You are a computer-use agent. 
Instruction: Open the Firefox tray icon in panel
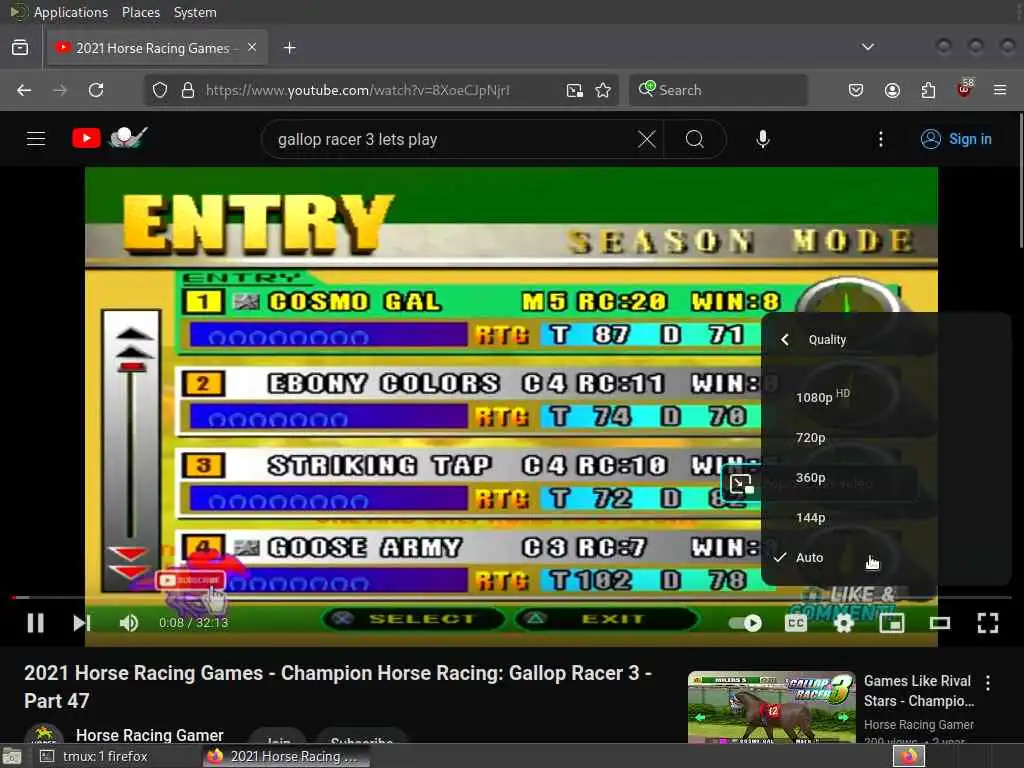coord(908,756)
